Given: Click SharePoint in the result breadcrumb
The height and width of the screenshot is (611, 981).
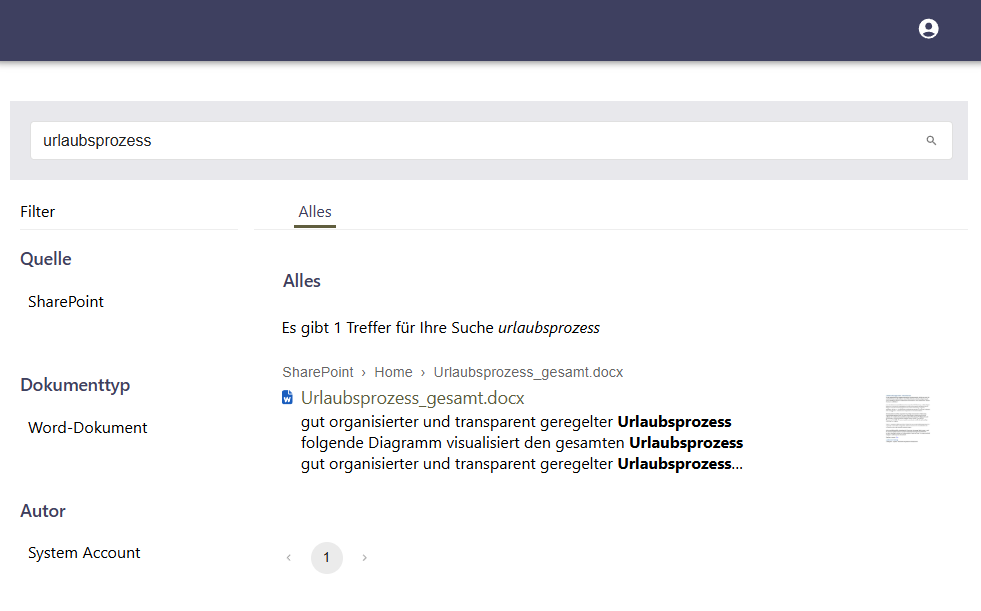Looking at the screenshot, I should point(318,372).
